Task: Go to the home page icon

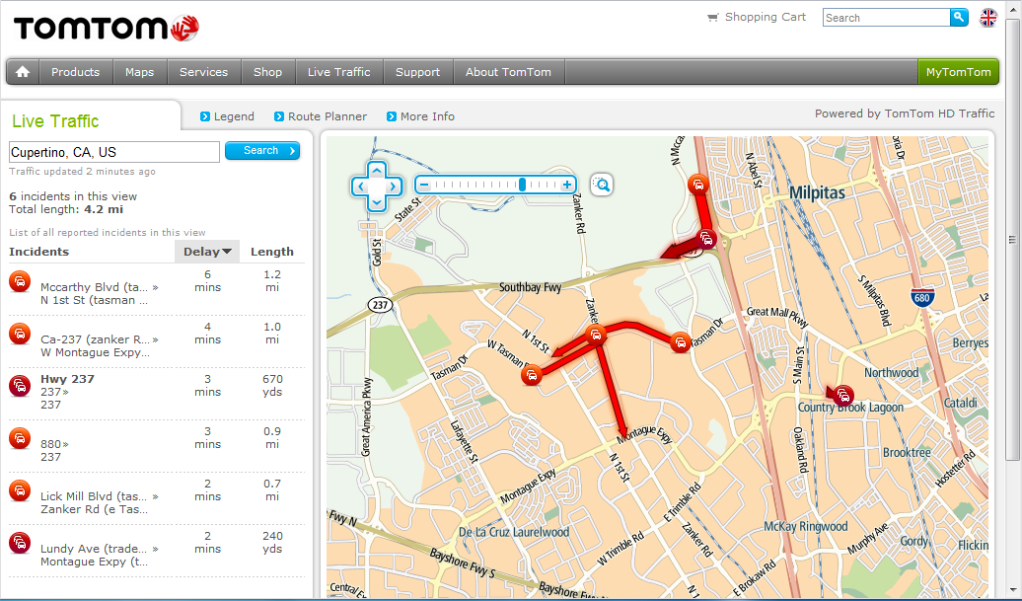Action: pos(23,72)
